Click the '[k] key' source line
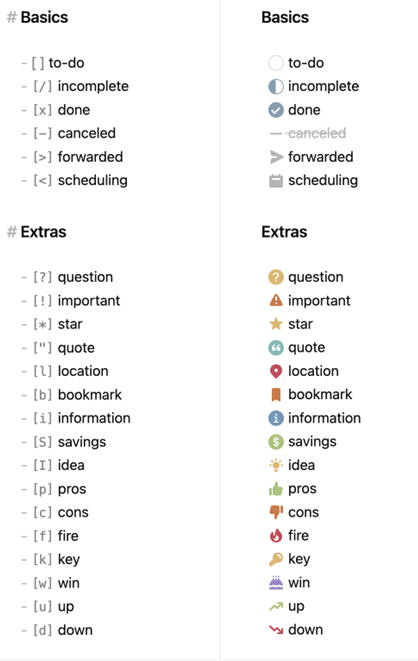The image size is (418, 661). point(51,559)
